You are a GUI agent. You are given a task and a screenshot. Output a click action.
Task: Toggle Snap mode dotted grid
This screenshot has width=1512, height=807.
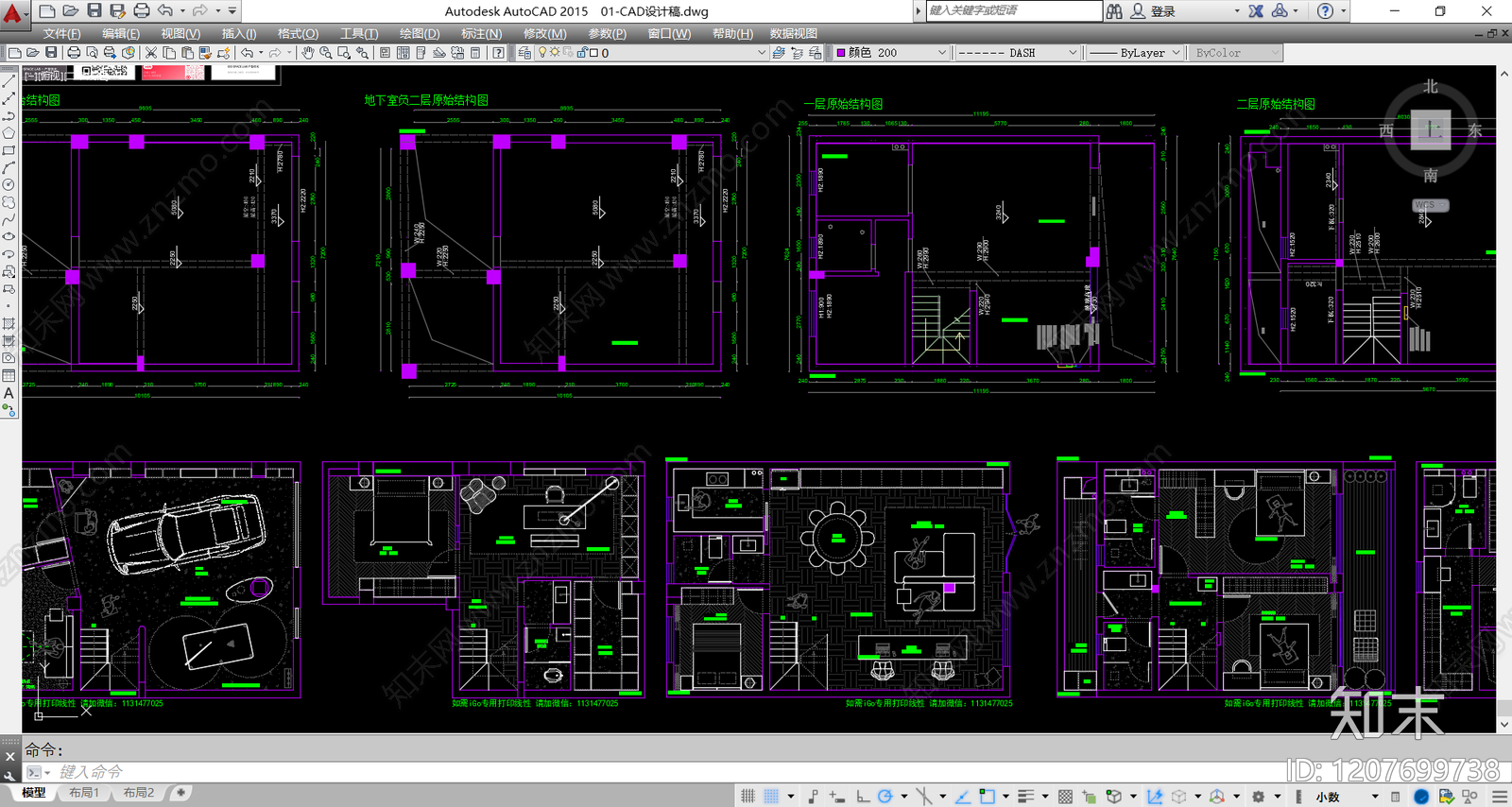[771, 797]
